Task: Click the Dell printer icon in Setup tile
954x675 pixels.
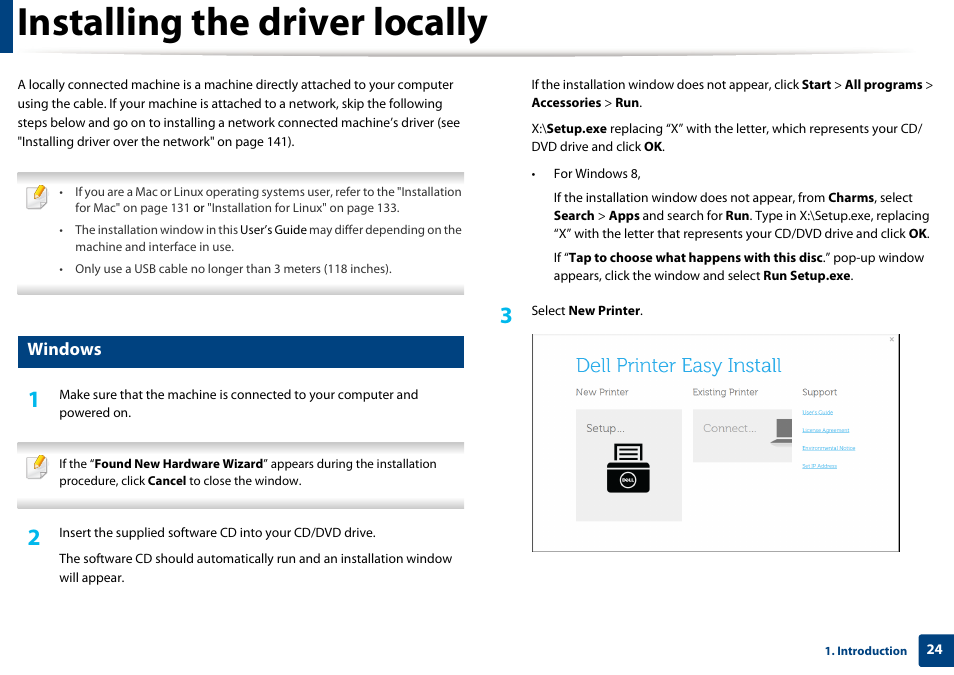Action: click(628, 468)
